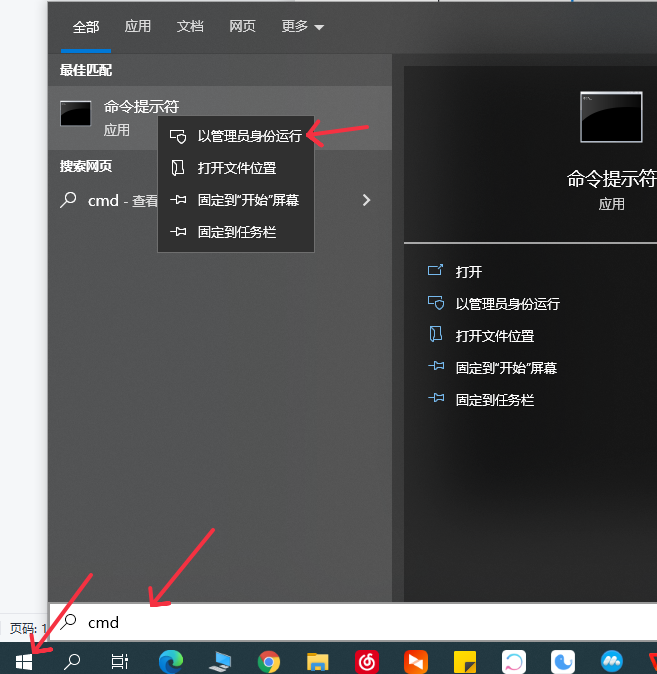Open the blue cloud-shaped app in taskbar
This screenshot has width=657, height=674.
click(612, 662)
